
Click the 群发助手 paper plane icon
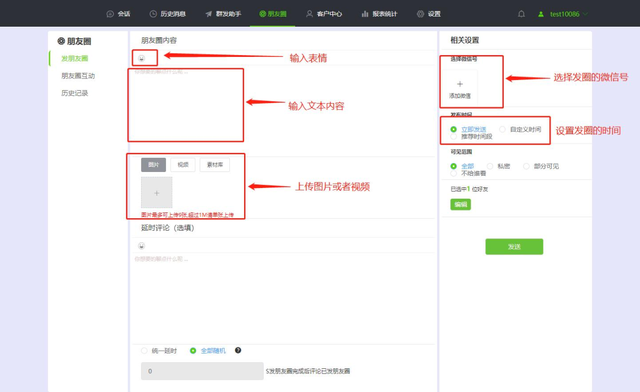[x=209, y=14]
